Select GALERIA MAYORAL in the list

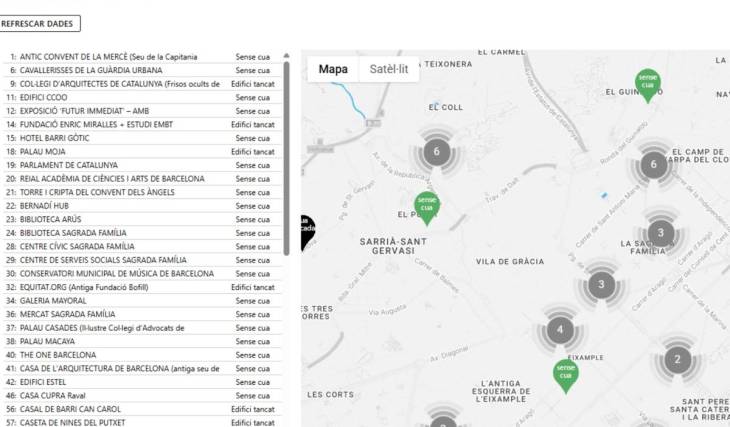click(142, 300)
